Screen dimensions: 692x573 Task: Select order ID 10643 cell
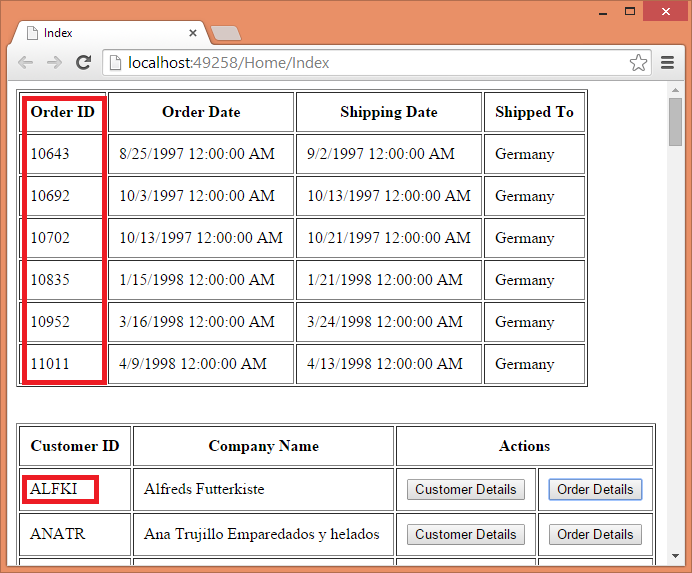coord(63,154)
